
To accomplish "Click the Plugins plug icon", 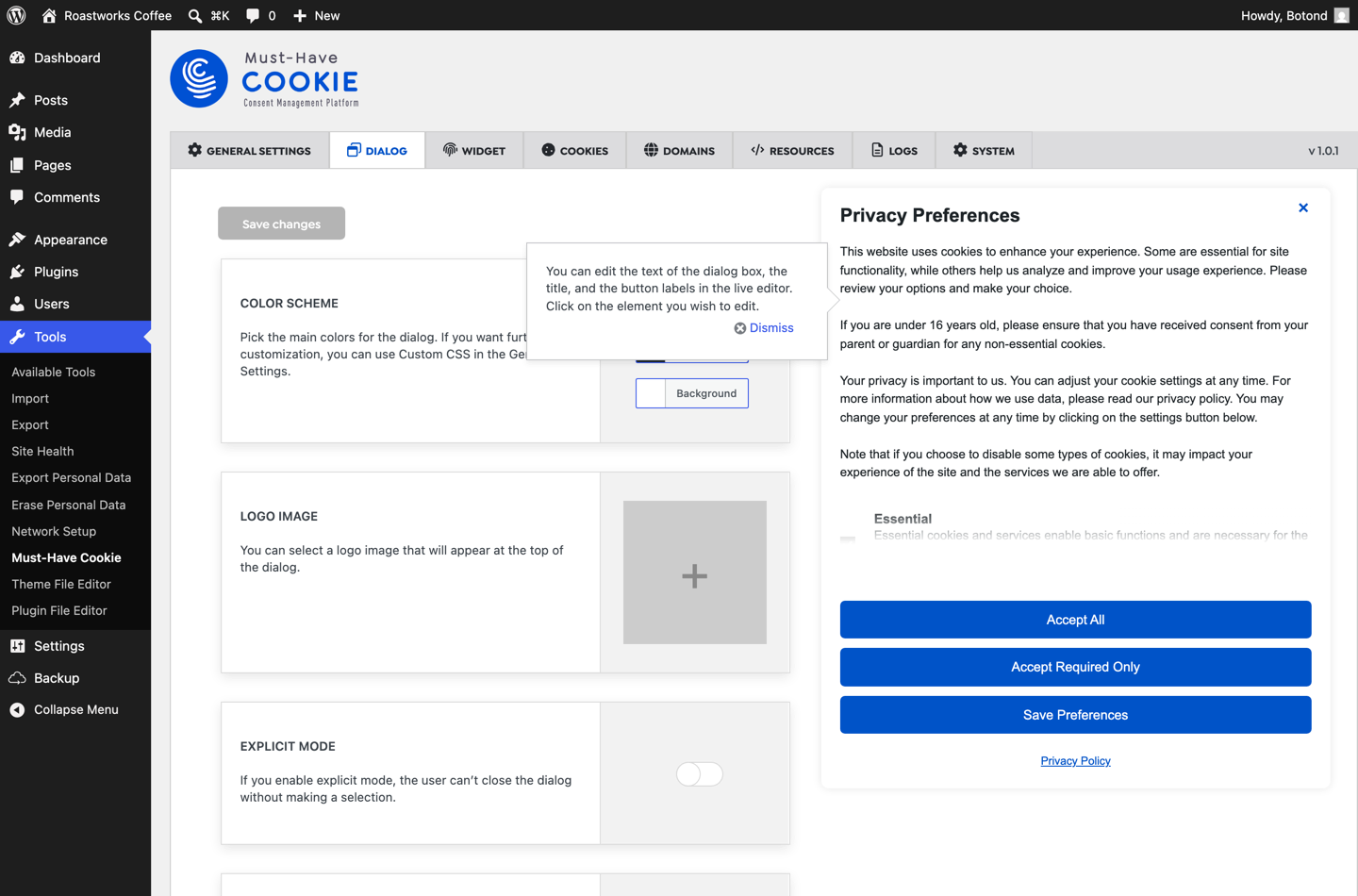I will click(x=17, y=272).
